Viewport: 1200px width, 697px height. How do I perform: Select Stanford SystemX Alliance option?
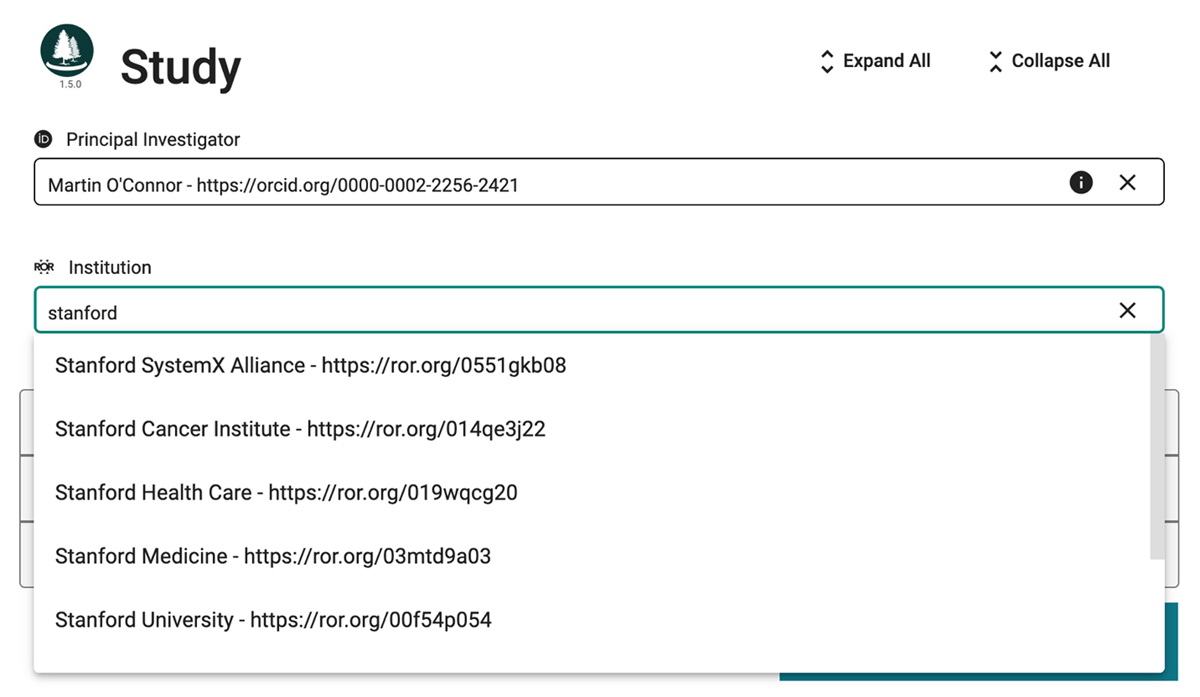pos(592,365)
